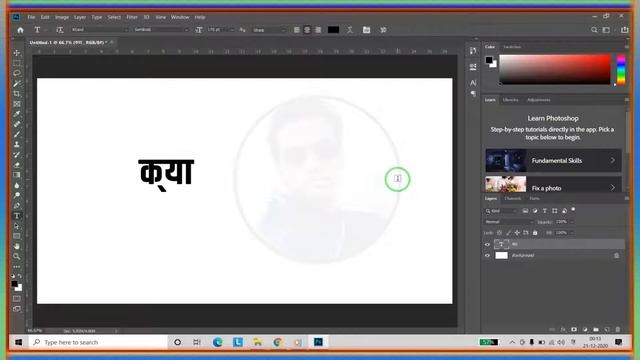The height and width of the screenshot is (360, 640).
Task: Select the Lasso tool
Action: (x=17, y=73)
